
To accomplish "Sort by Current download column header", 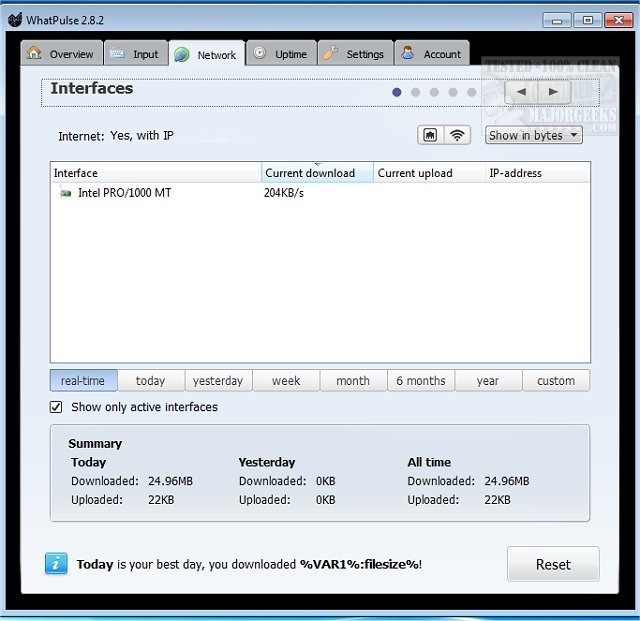I will (317, 173).
